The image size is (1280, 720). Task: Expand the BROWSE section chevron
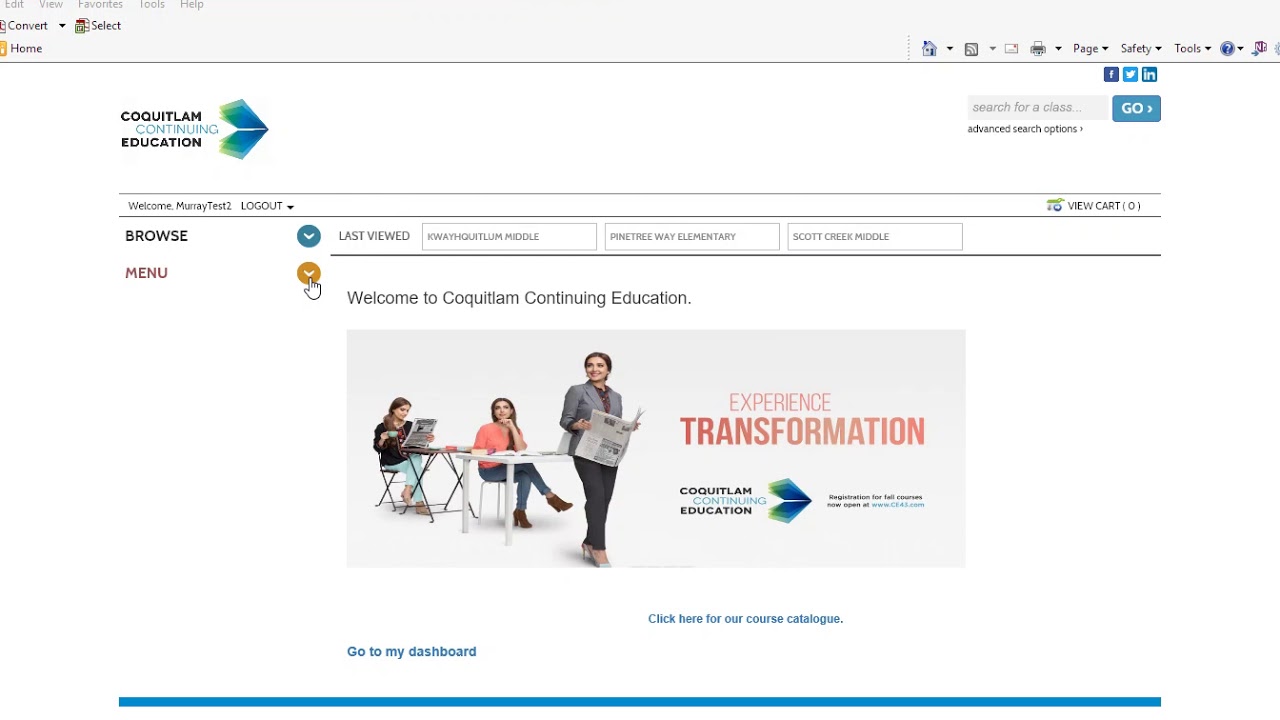click(309, 236)
